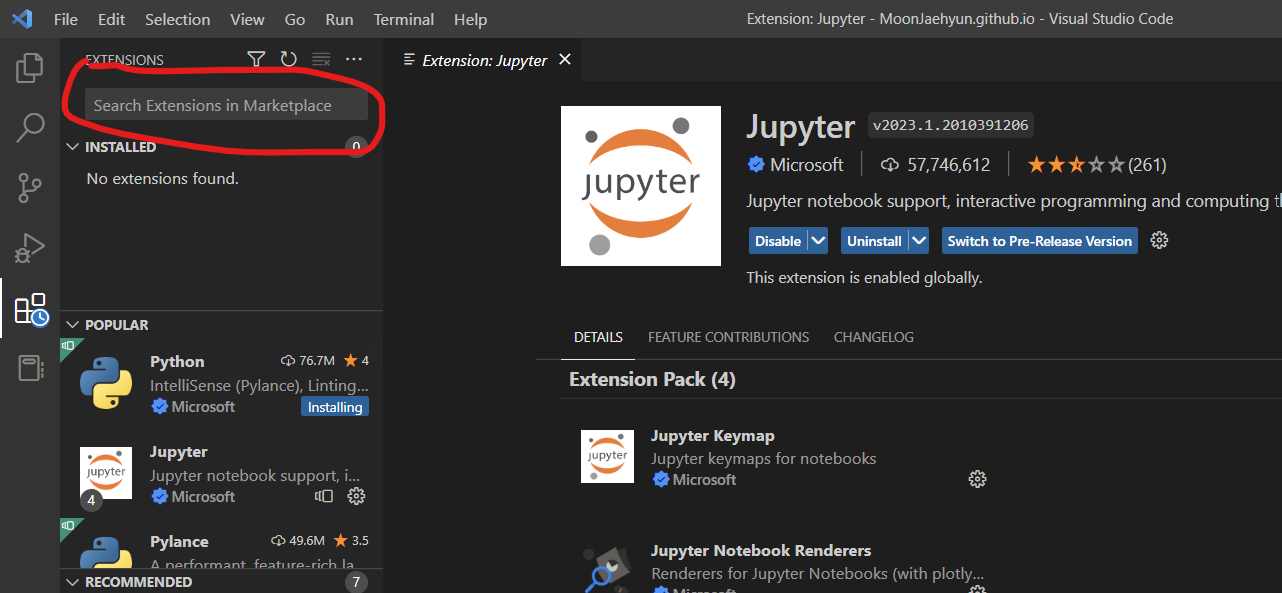This screenshot has width=1282, height=593.
Task: Open the Search view icon
Action: coord(30,127)
